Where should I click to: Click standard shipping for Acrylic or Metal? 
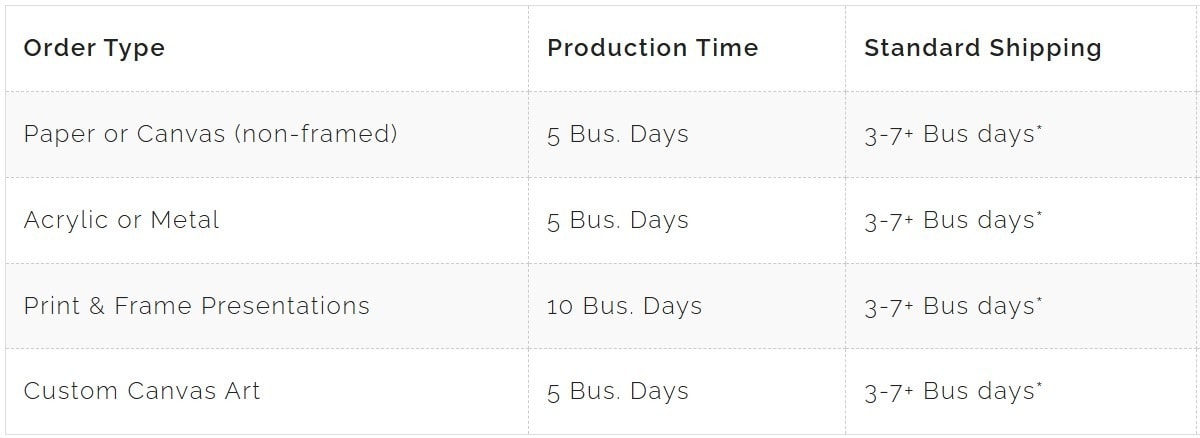click(952, 221)
